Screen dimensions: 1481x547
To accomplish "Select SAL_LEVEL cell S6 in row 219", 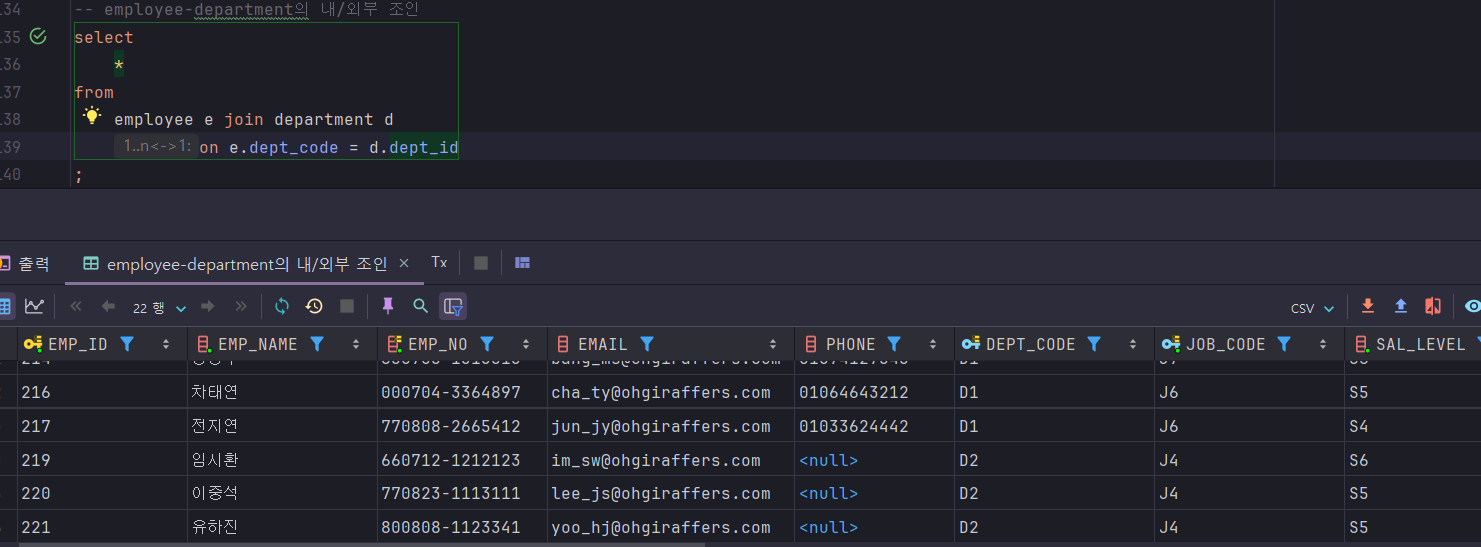I will 1413,460.
